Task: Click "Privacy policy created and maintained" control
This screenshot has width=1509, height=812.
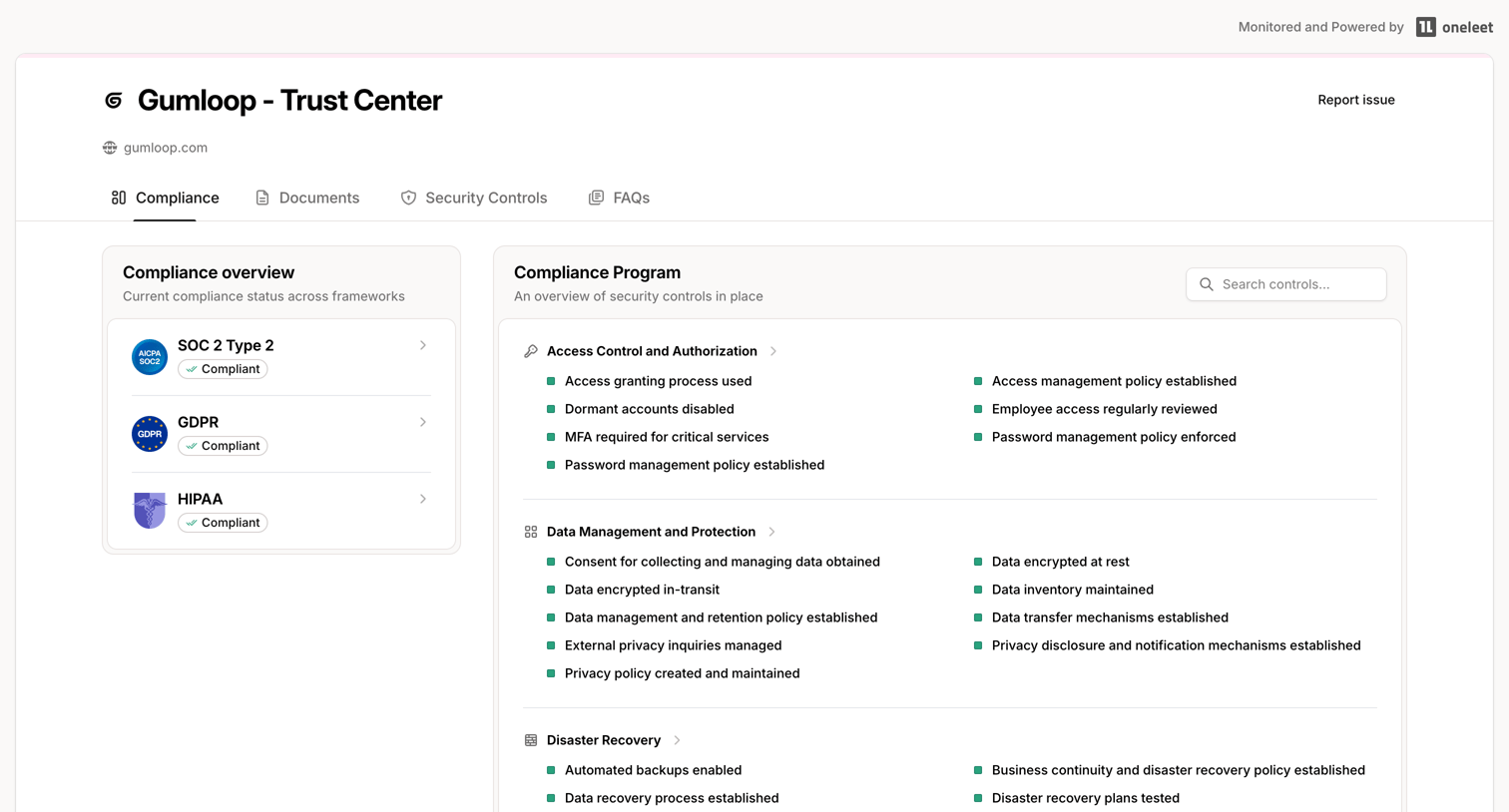Action: (x=683, y=673)
